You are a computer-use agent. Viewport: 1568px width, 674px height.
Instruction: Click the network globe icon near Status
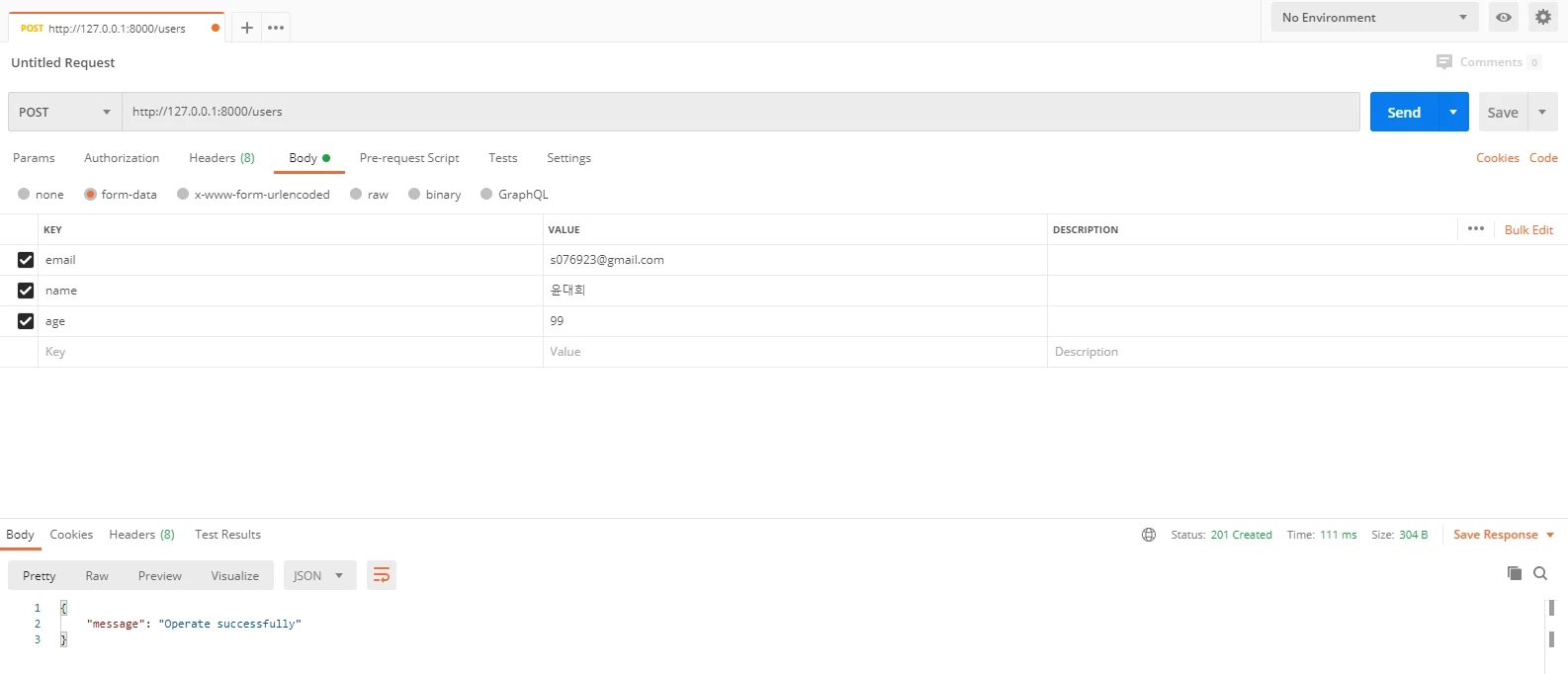coord(1149,535)
